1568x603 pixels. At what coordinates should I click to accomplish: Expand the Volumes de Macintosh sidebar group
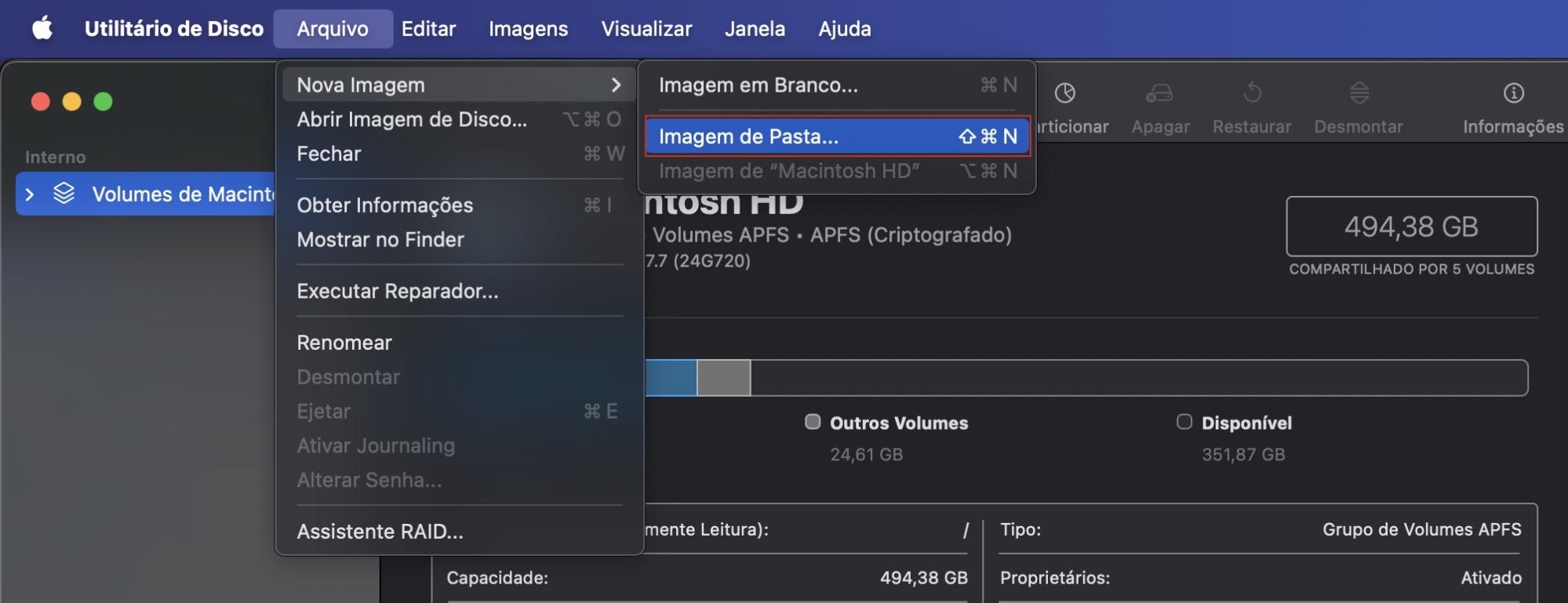tap(30, 194)
